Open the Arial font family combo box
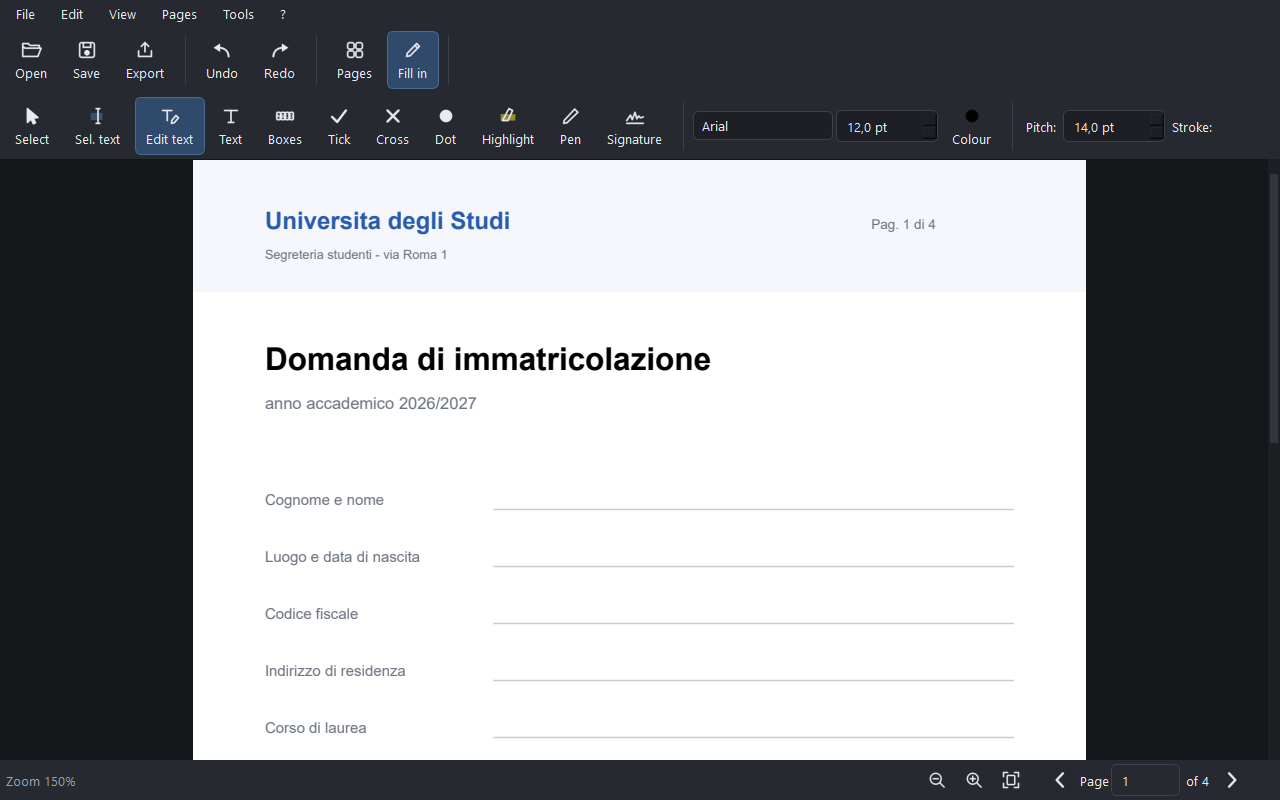This screenshot has height=800, width=1280. (x=763, y=126)
